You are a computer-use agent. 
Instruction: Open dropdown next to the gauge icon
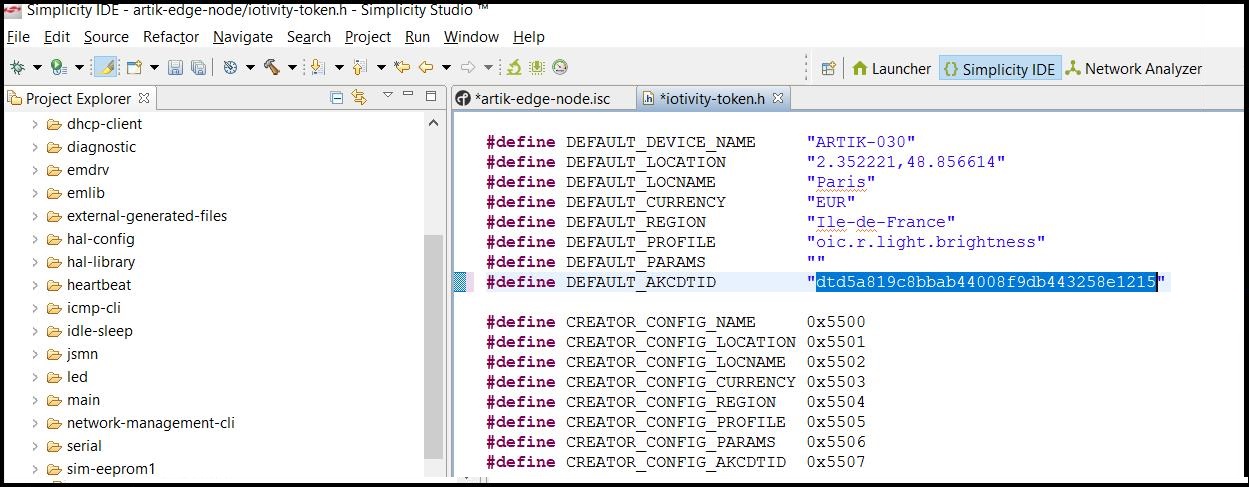pos(250,68)
